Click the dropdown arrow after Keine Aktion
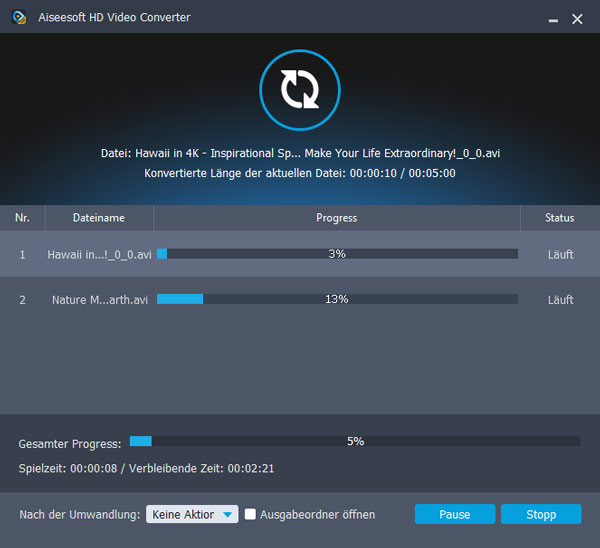600x548 pixels. 229,515
